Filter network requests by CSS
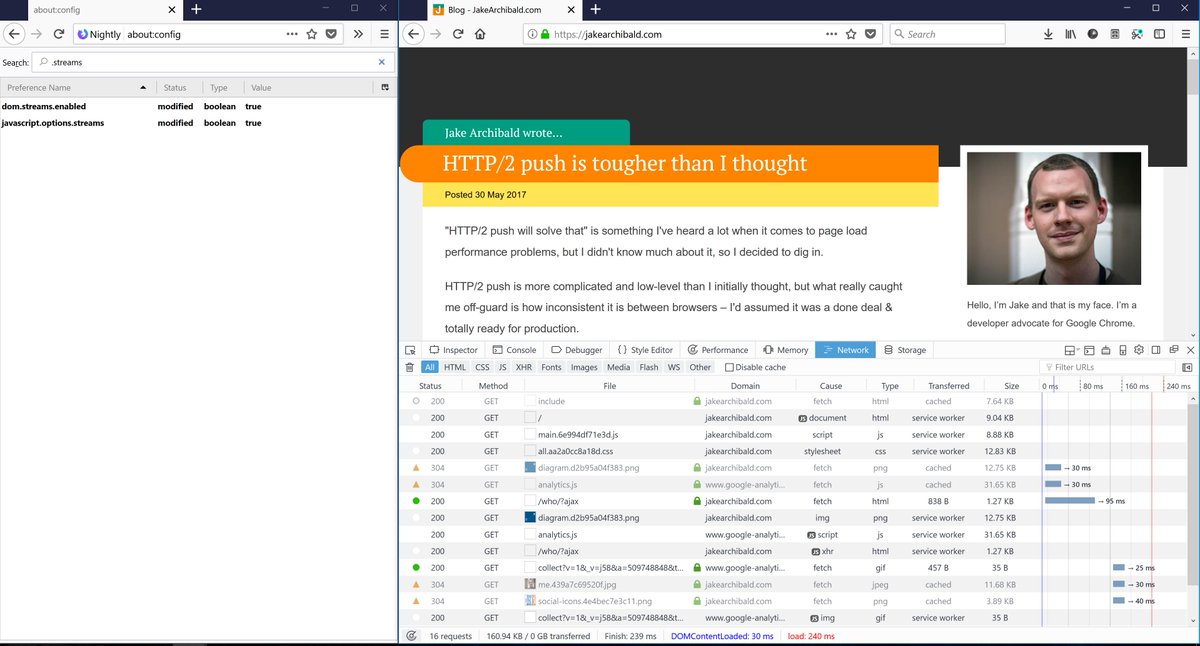1200x646 pixels. click(482, 367)
